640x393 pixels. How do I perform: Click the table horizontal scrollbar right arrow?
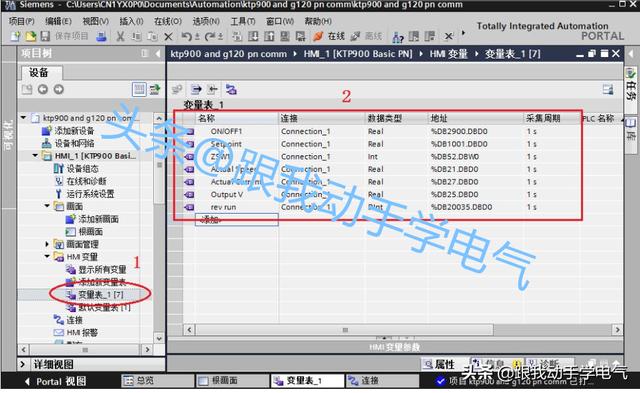(x=617, y=330)
